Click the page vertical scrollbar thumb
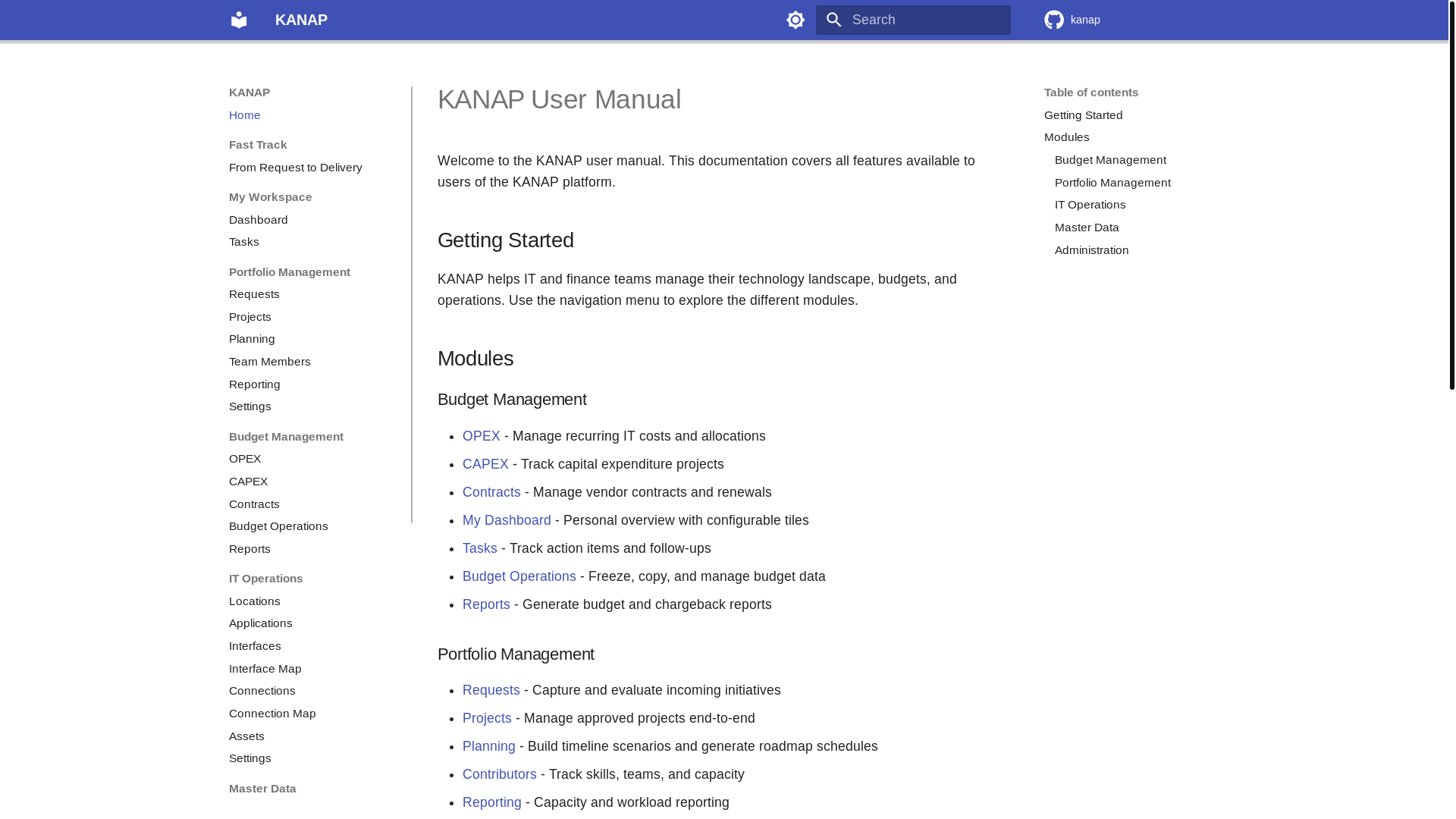Screen dimensions: 1456x819 click(1451, 195)
